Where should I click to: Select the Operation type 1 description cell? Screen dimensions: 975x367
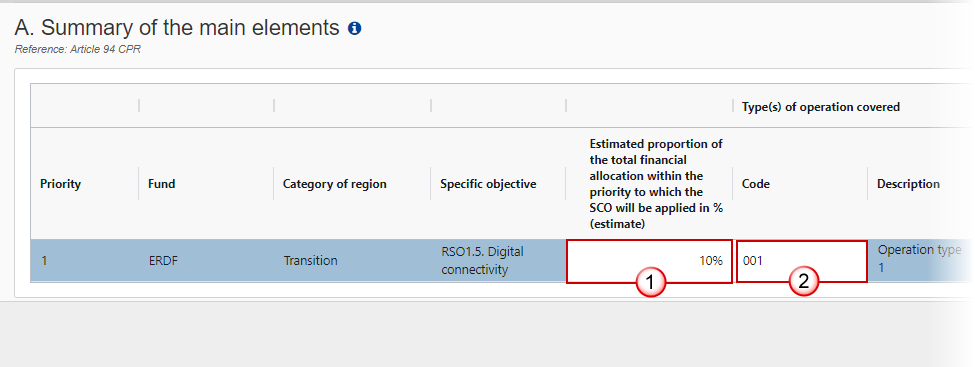click(919, 259)
